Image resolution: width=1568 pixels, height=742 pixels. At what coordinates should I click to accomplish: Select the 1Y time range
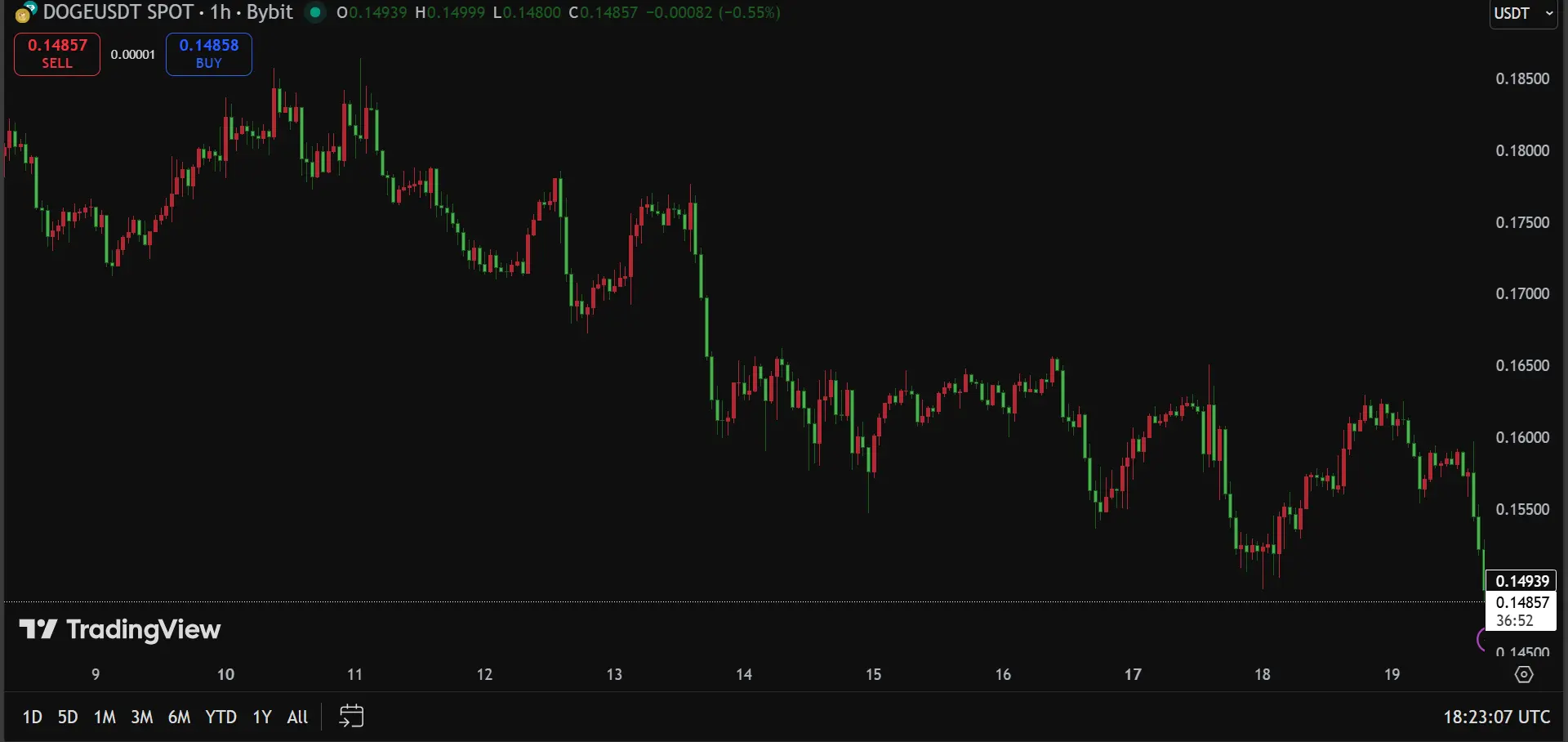(262, 717)
